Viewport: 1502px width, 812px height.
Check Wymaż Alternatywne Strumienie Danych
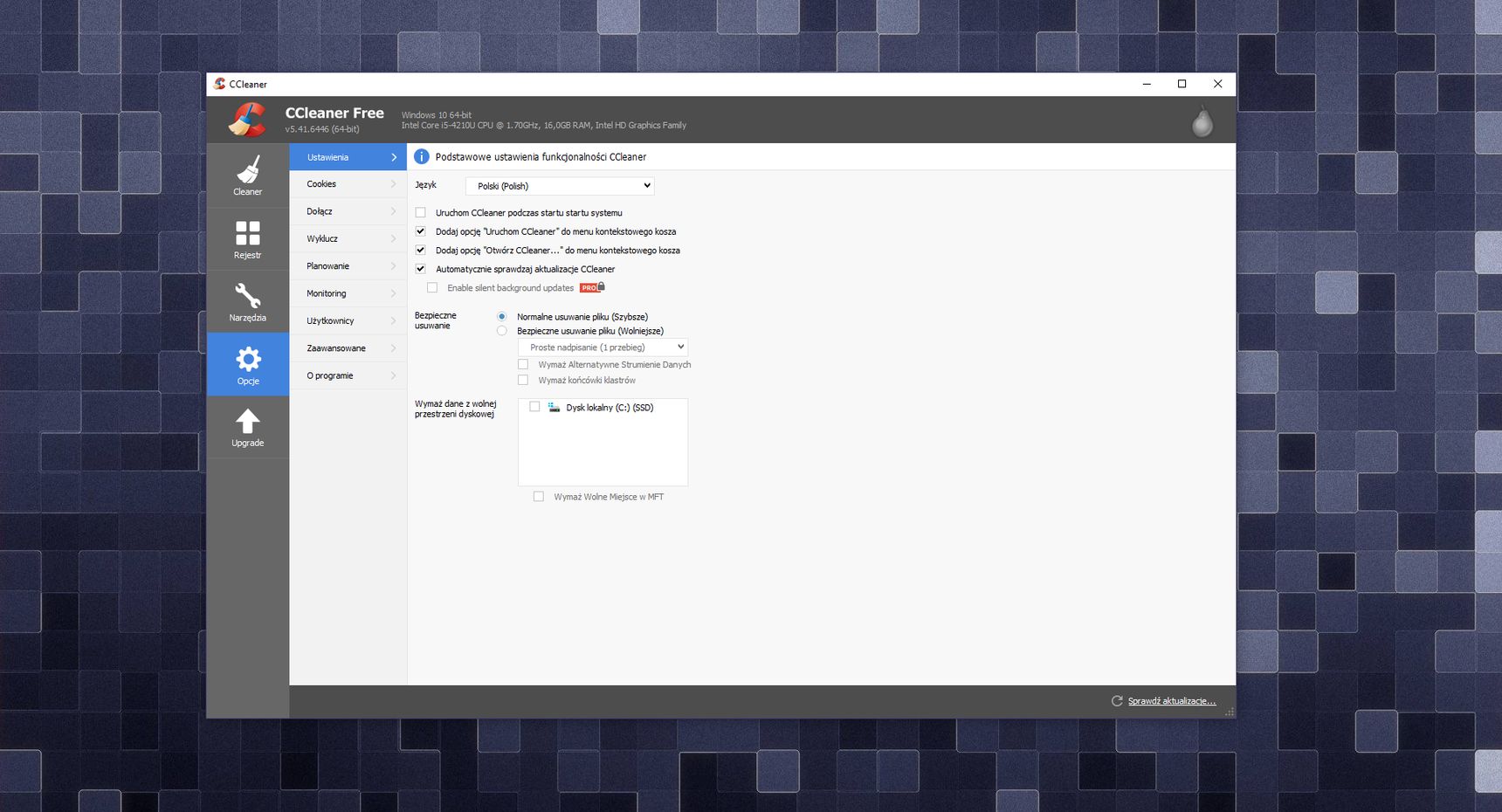pyautogui.click(x=523, y=364)
